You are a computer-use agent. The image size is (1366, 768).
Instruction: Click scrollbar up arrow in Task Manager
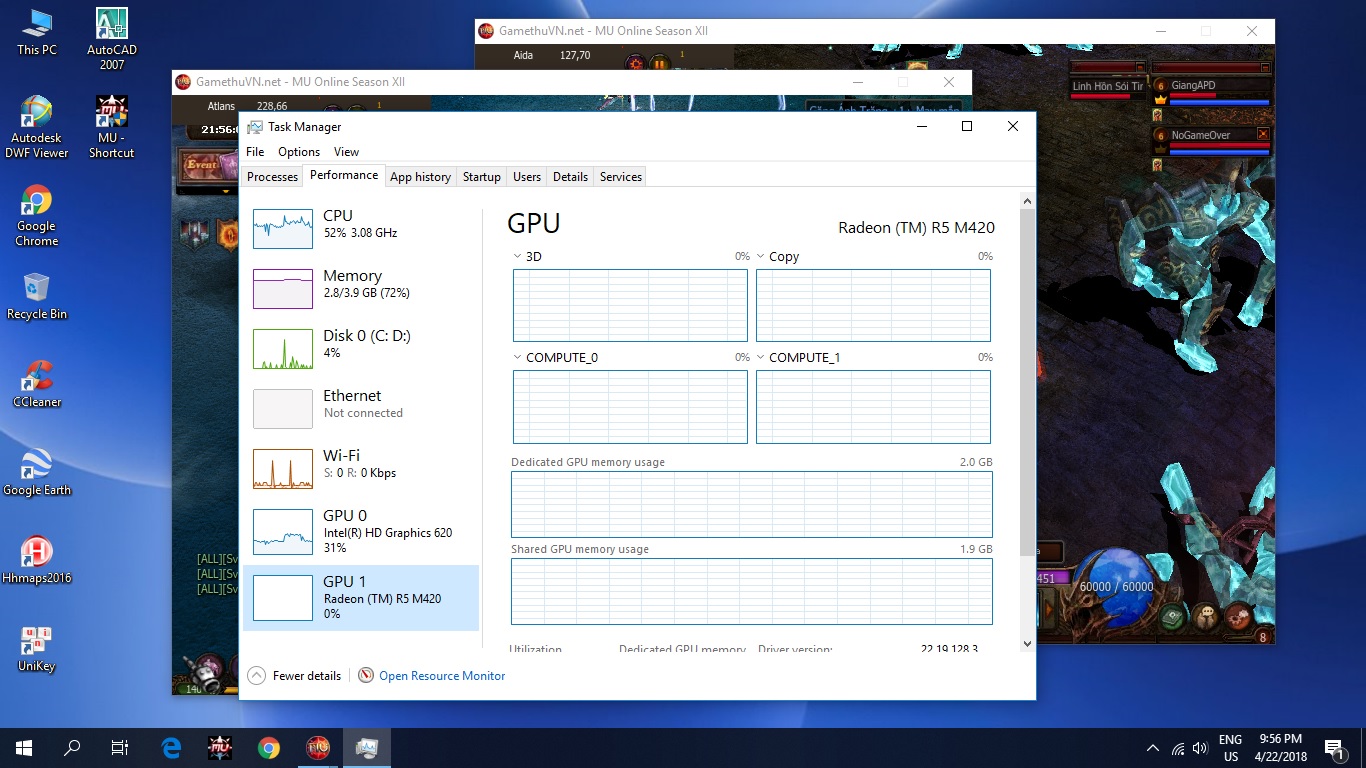point(1027,201)
